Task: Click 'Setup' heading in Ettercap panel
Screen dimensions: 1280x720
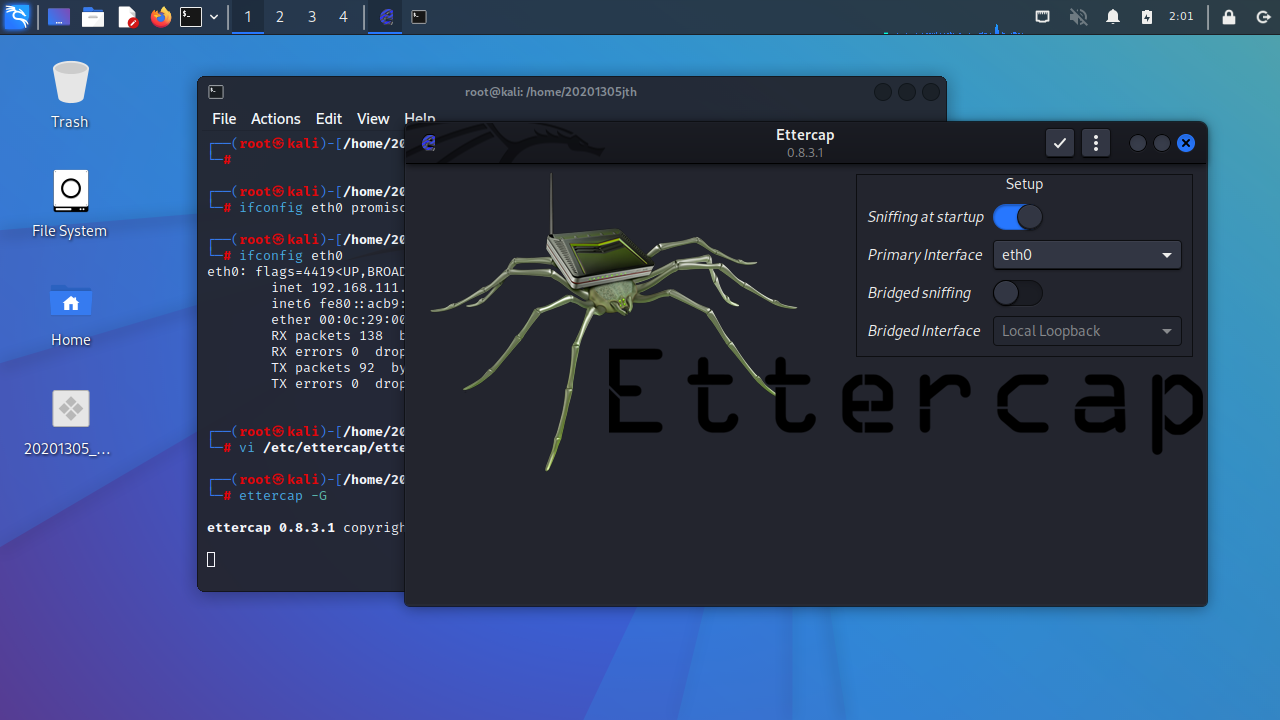Action: 1024,184
